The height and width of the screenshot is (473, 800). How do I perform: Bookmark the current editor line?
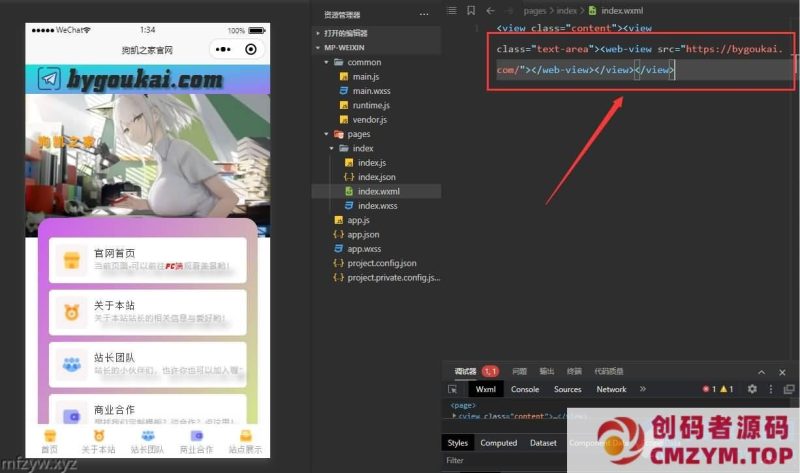point(471,10)
